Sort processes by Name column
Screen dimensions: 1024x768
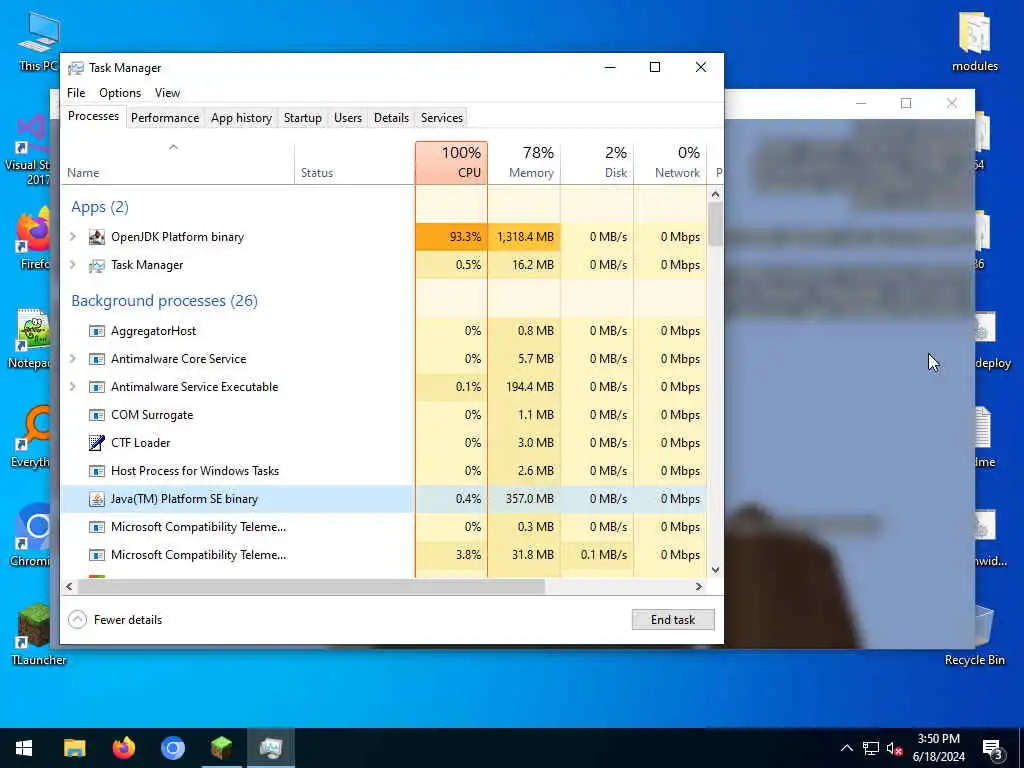tap(178, 163)
